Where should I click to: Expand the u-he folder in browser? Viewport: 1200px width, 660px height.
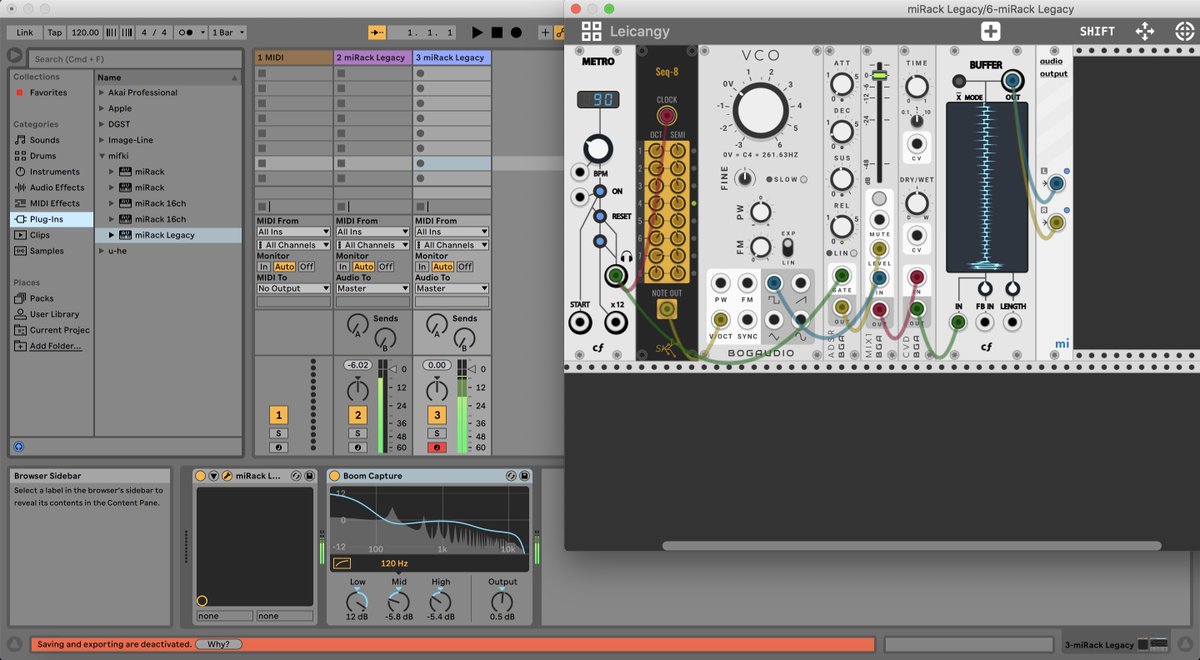[101, 251]
